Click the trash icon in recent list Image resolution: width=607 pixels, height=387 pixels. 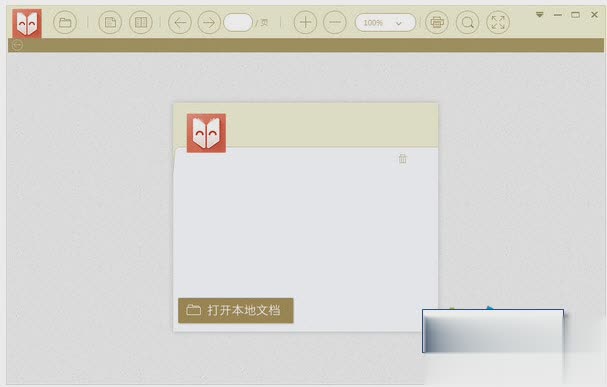pyautogui.click(x=403, y=158)
